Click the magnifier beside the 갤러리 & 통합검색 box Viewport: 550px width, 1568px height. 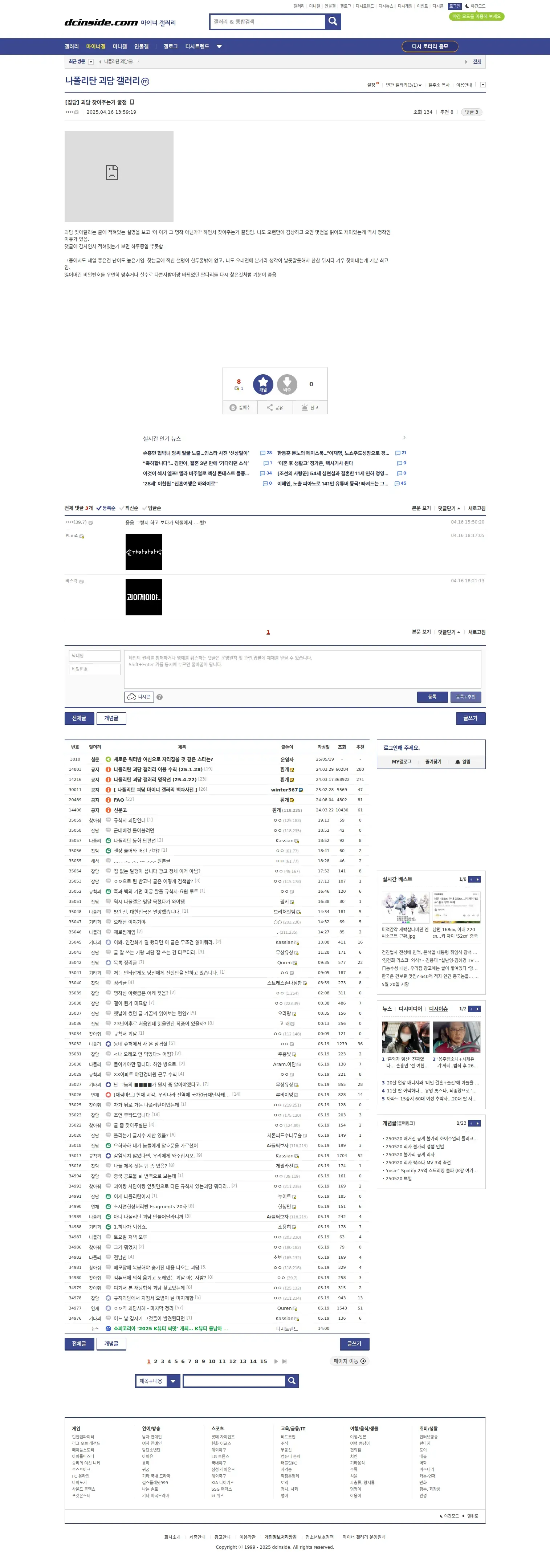(x=332, y=21)
